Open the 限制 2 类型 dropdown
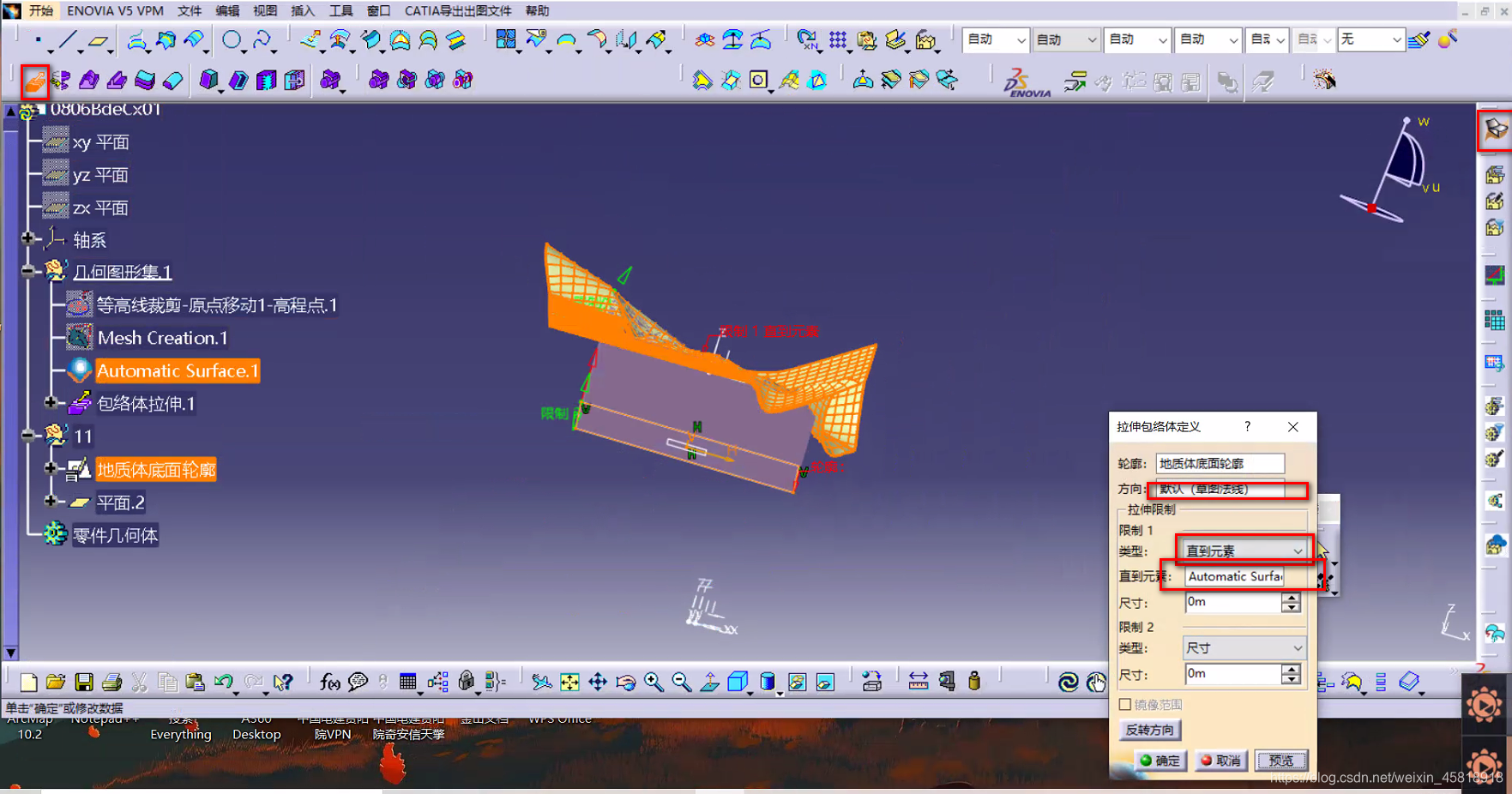Viewport: 1512px width, 794px height. (1244, 648)
